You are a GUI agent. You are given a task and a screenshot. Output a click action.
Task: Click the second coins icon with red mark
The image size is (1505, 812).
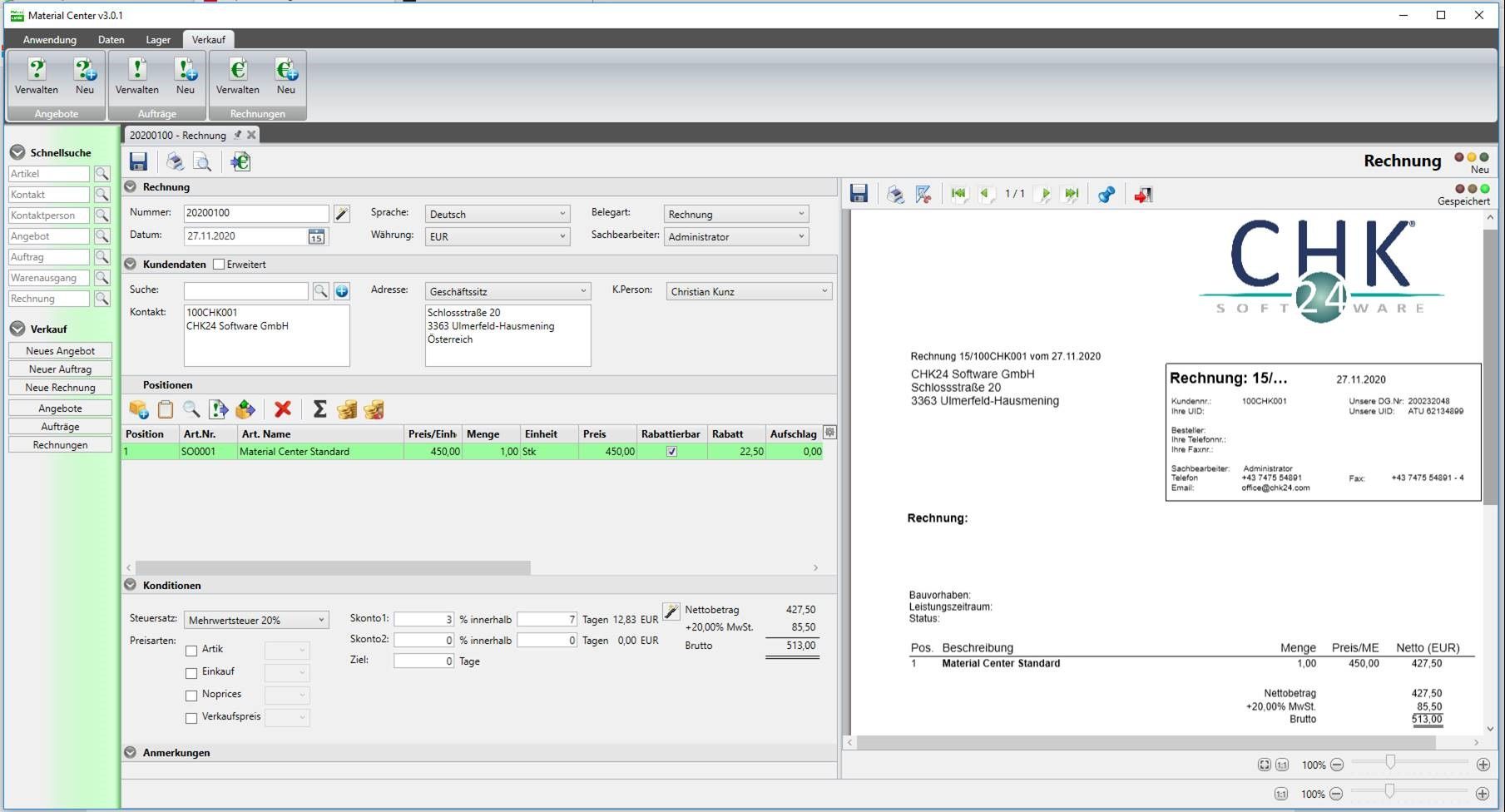[x=374, y=409]
